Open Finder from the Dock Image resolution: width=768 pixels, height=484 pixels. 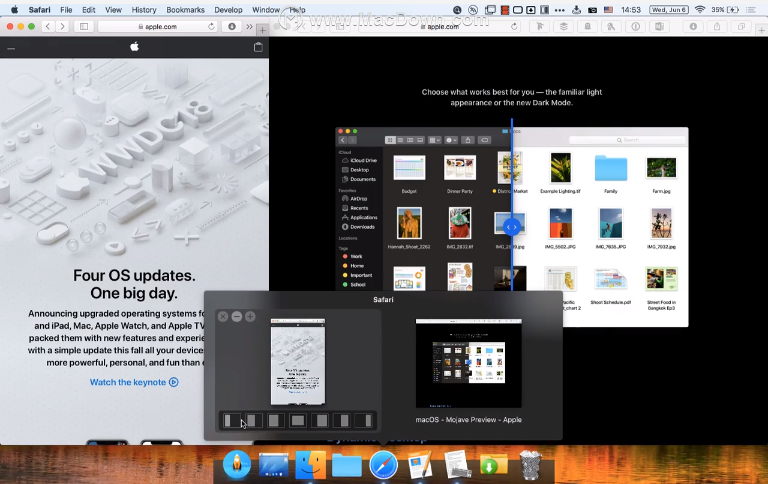click(310, 464)
